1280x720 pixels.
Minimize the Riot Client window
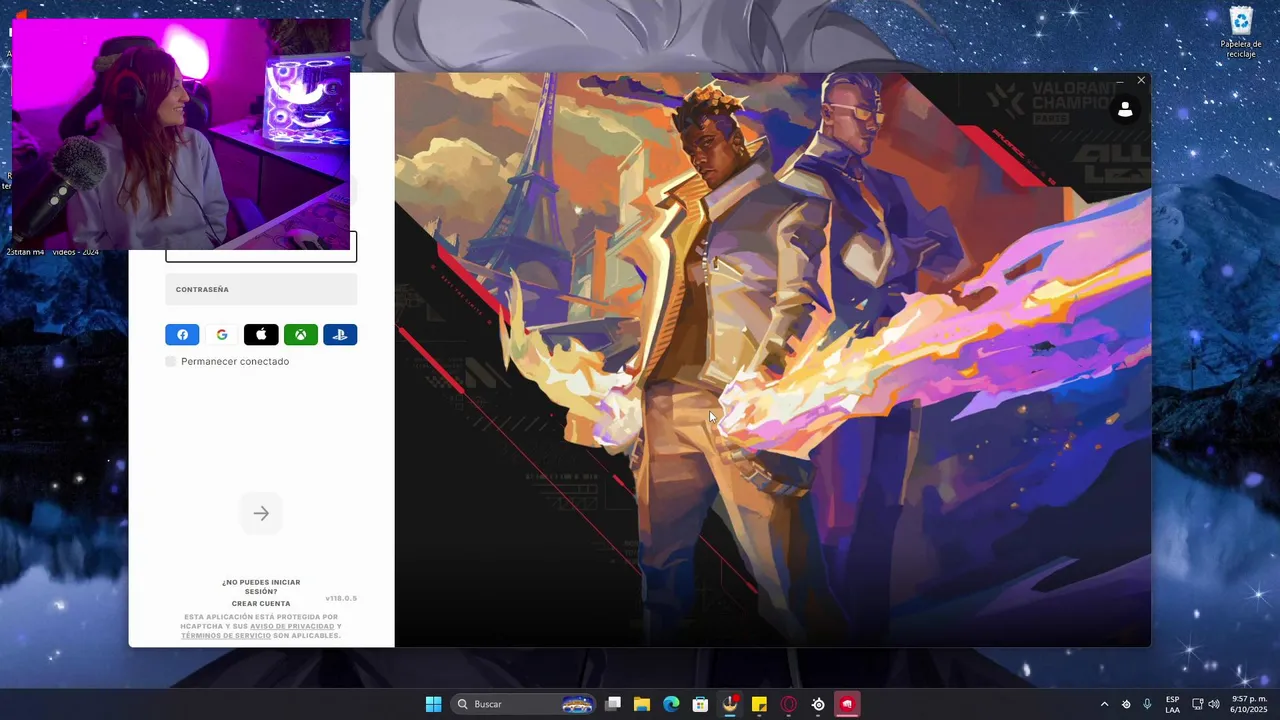pyautogui.click(x=1120, y=81)
